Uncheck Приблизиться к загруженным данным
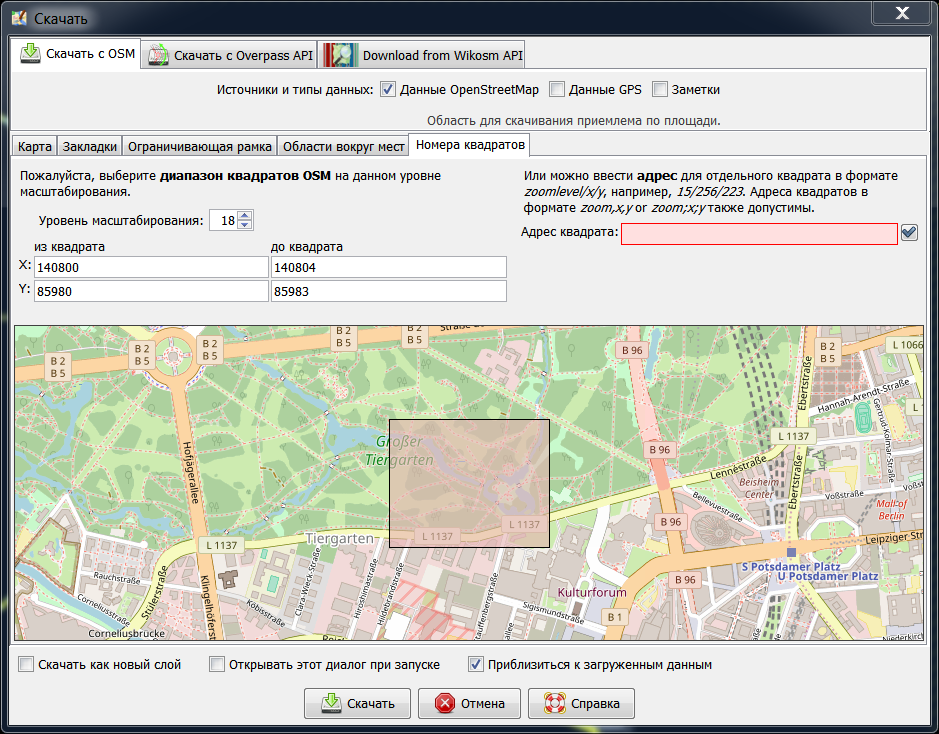 pos(473,663)
